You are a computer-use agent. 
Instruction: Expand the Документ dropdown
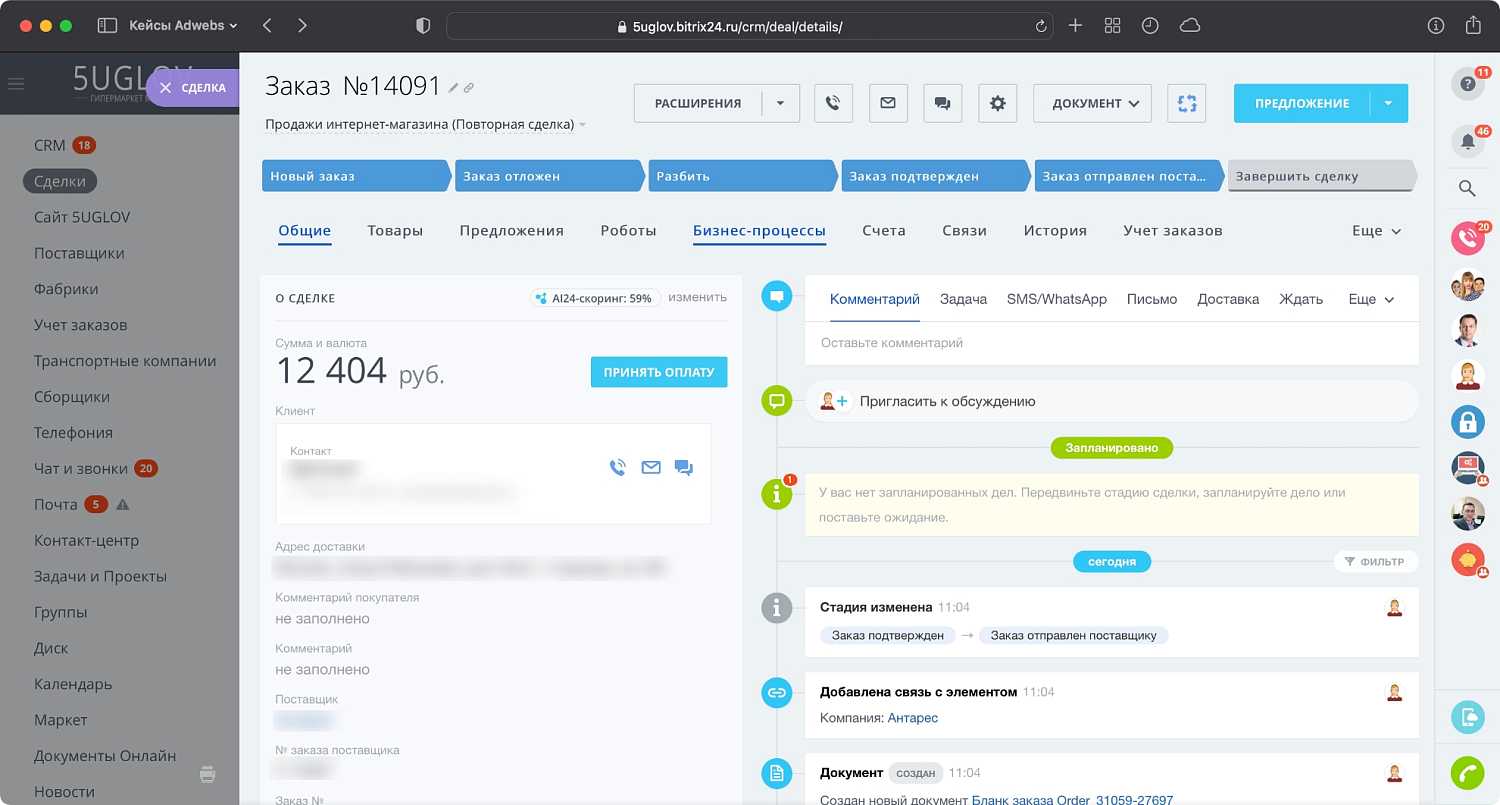1092,102
